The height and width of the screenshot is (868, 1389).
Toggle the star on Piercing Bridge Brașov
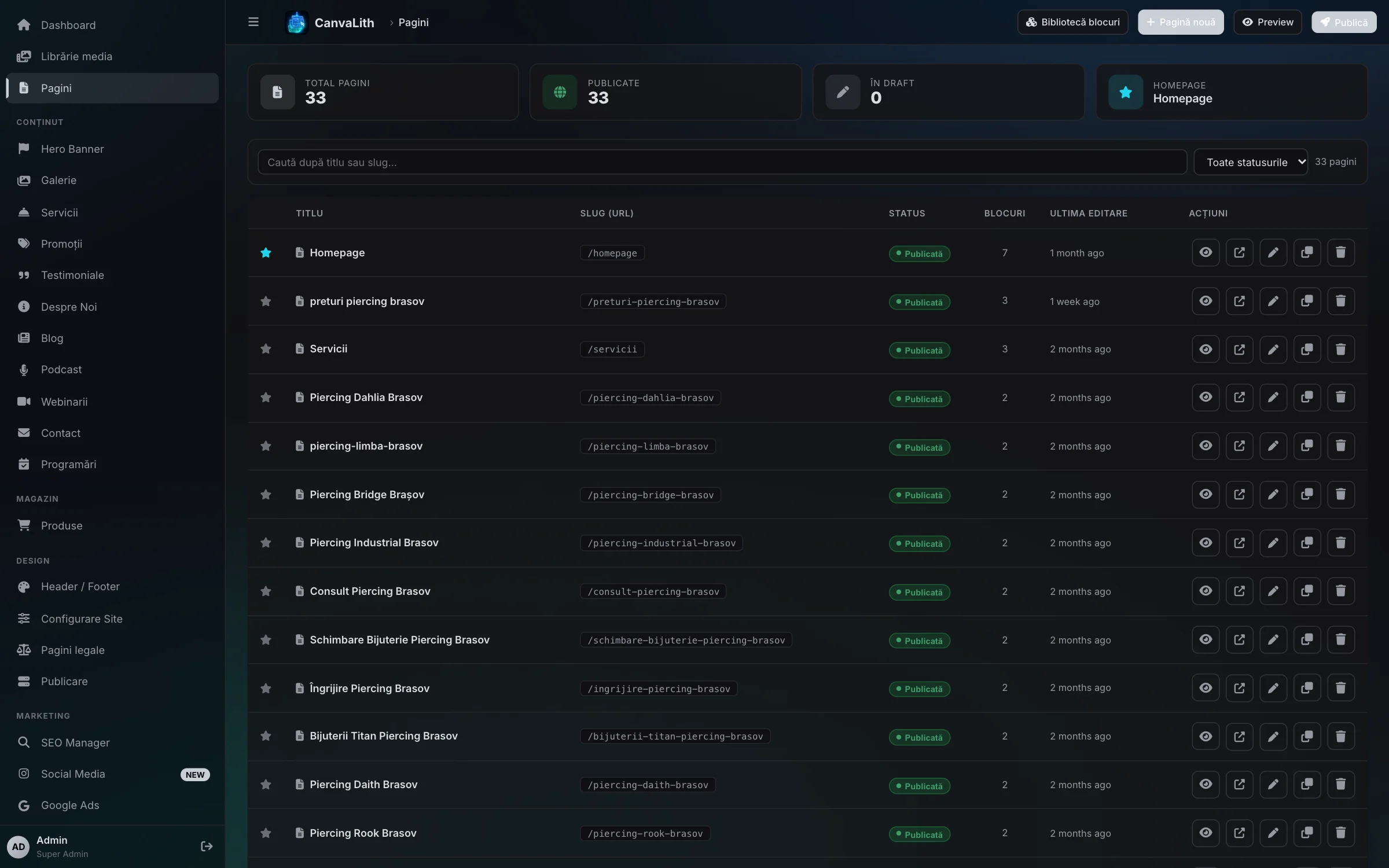coord(266,494)
